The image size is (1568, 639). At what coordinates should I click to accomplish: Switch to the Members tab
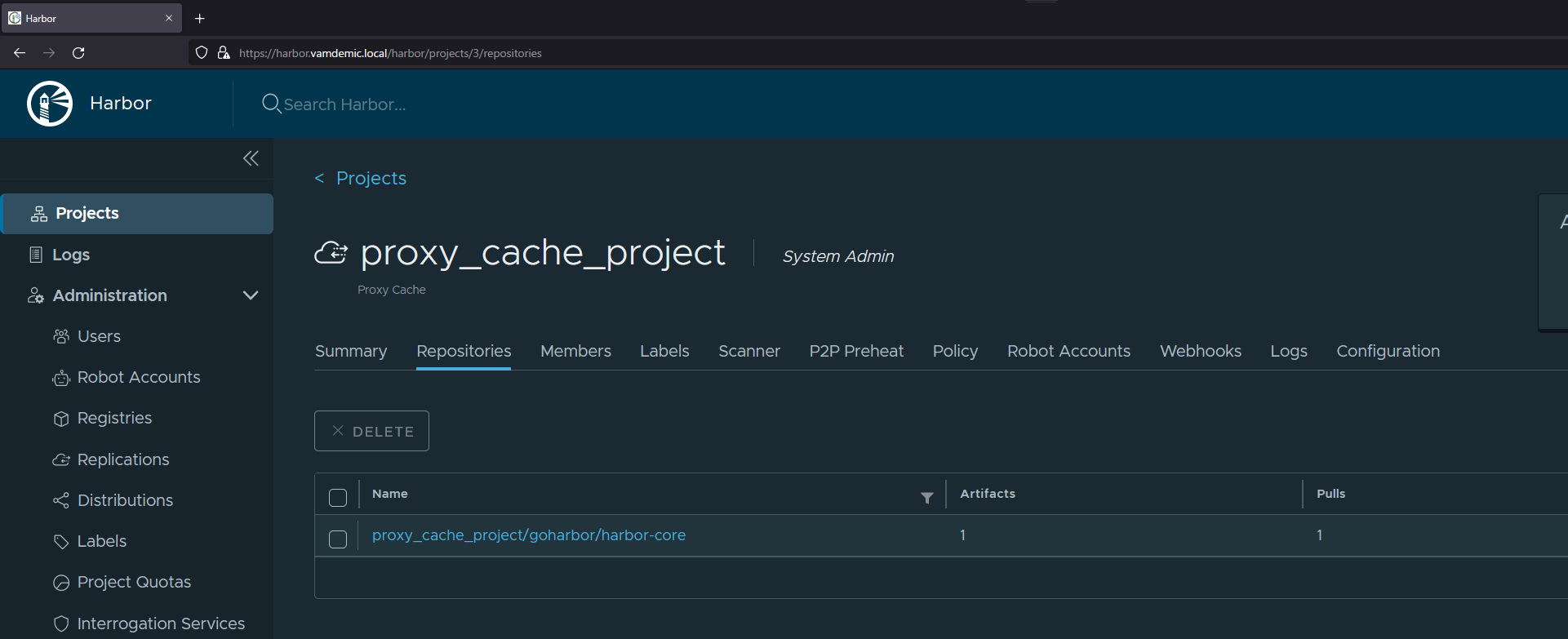pyautogui.click(x=575, y=351)
